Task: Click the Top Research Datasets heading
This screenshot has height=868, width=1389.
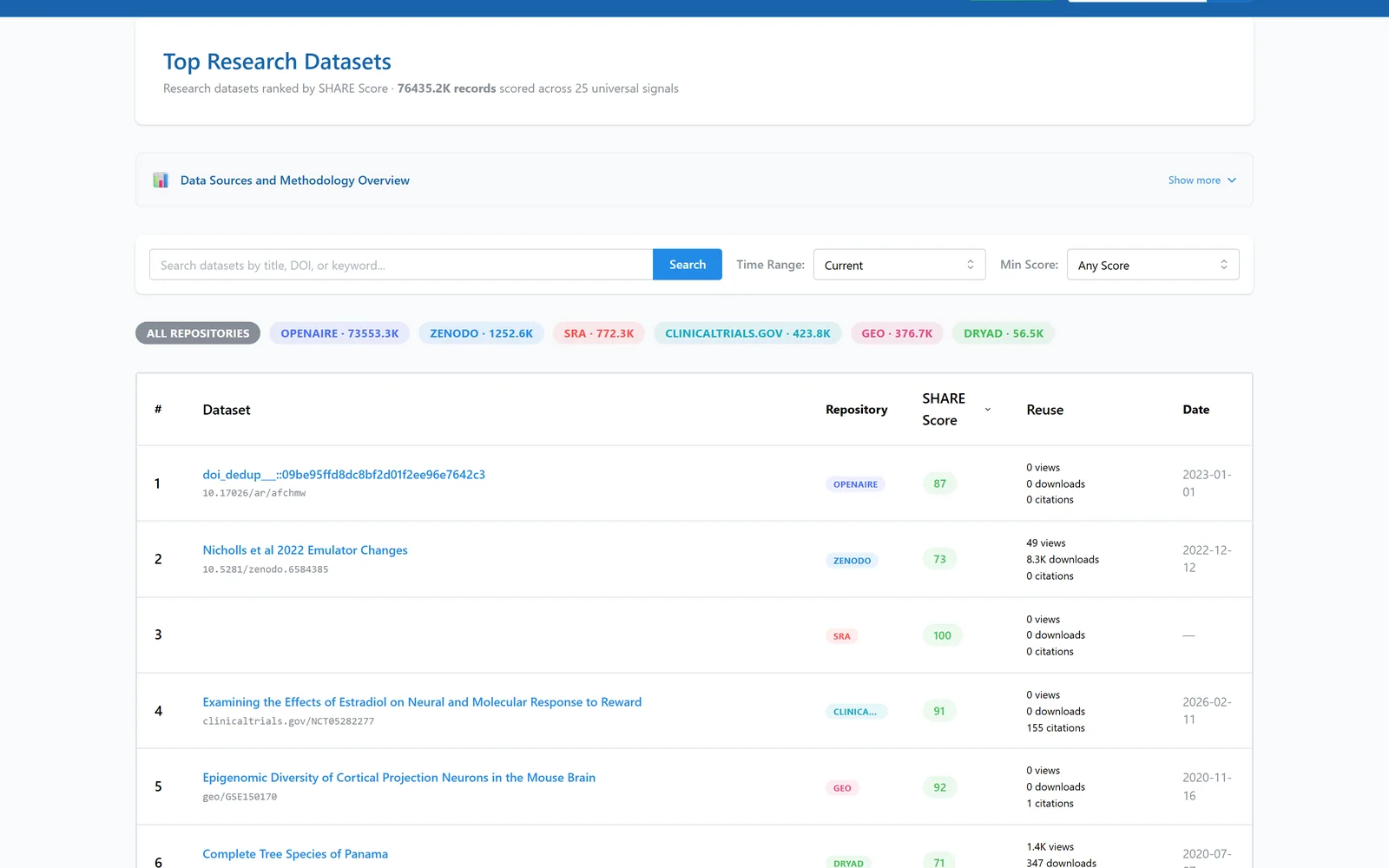Action: click(277, 62)
